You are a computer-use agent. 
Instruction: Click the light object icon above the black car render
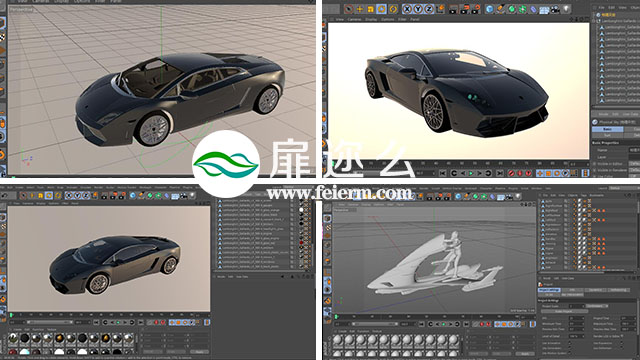click(567, 9)
